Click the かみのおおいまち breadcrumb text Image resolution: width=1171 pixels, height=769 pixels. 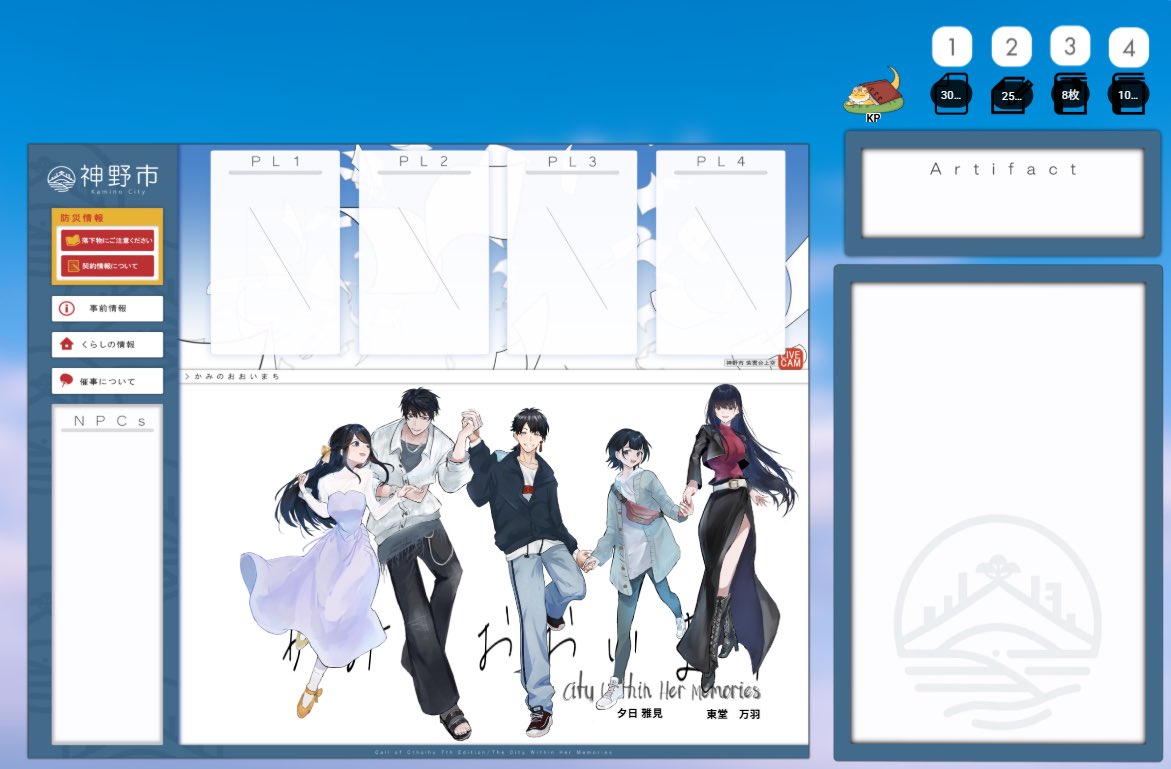click(x=236, y=377)
